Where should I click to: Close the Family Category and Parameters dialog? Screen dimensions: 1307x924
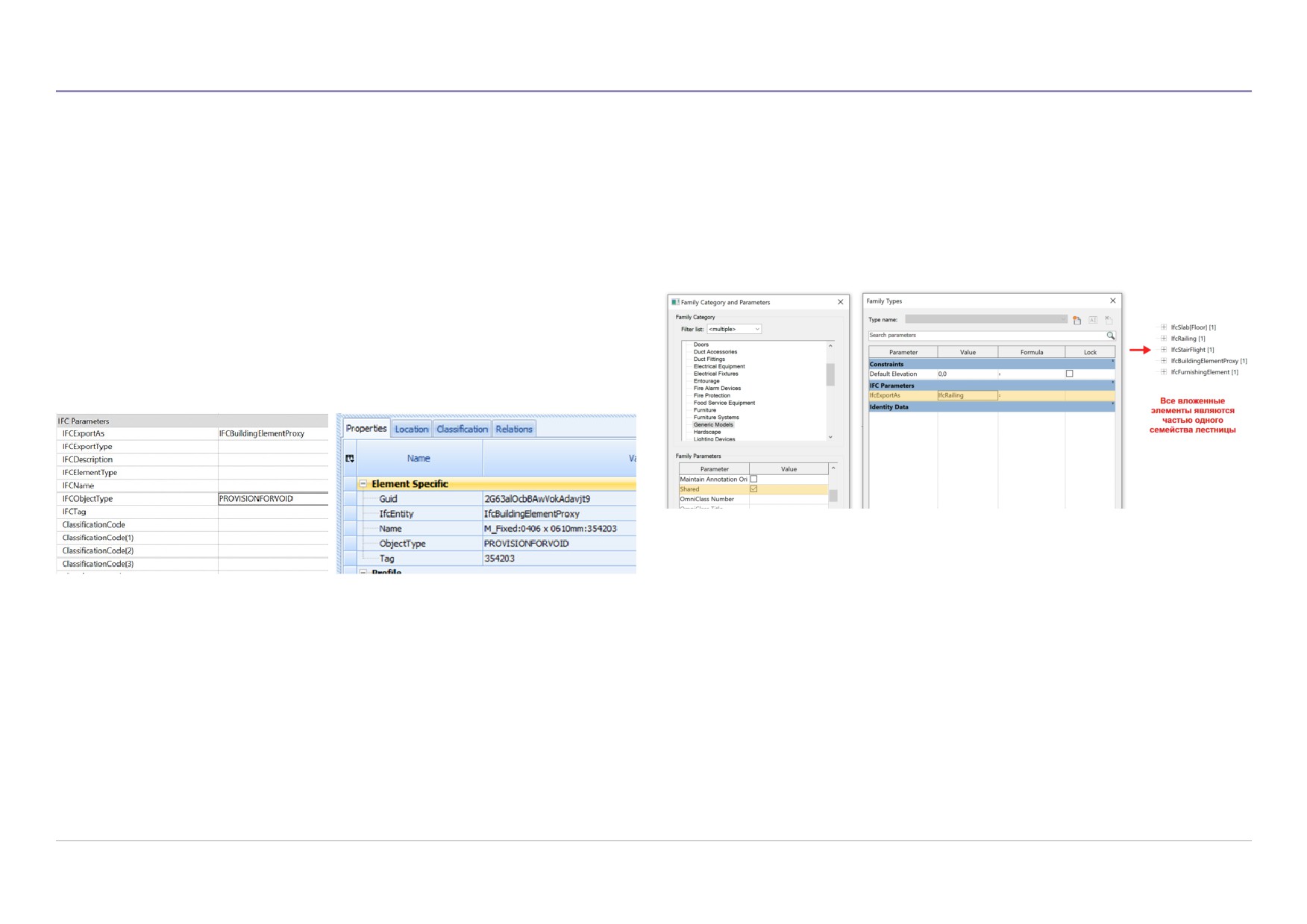841,302
